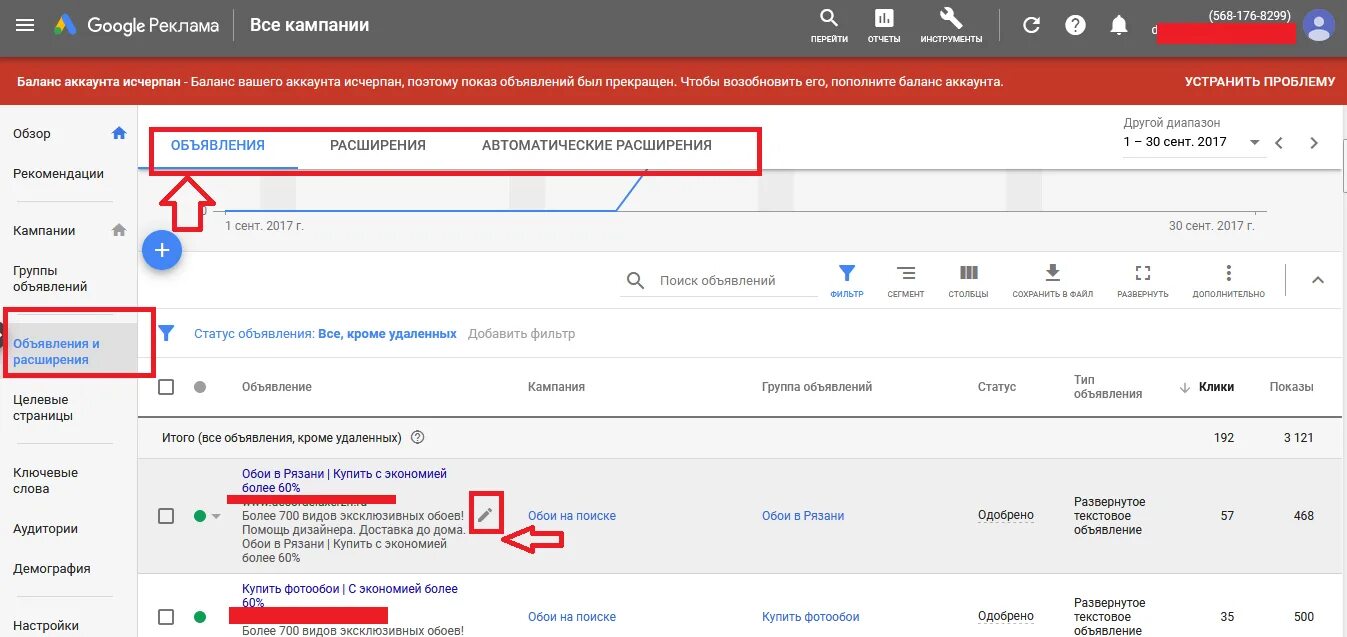Click the Кампания column header
Viewport: 1347px width, 637px height.
[x=556, y=387]
